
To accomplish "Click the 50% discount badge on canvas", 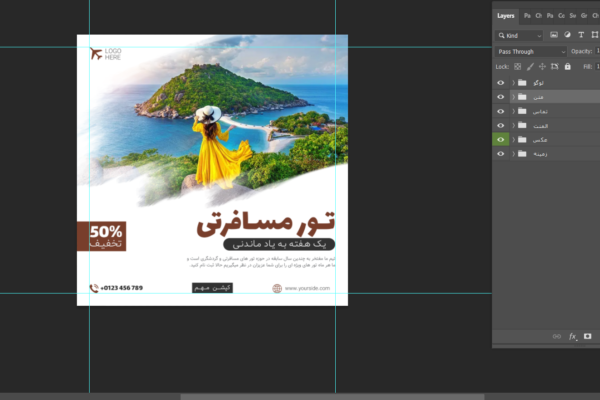I will tap(102, 236).
